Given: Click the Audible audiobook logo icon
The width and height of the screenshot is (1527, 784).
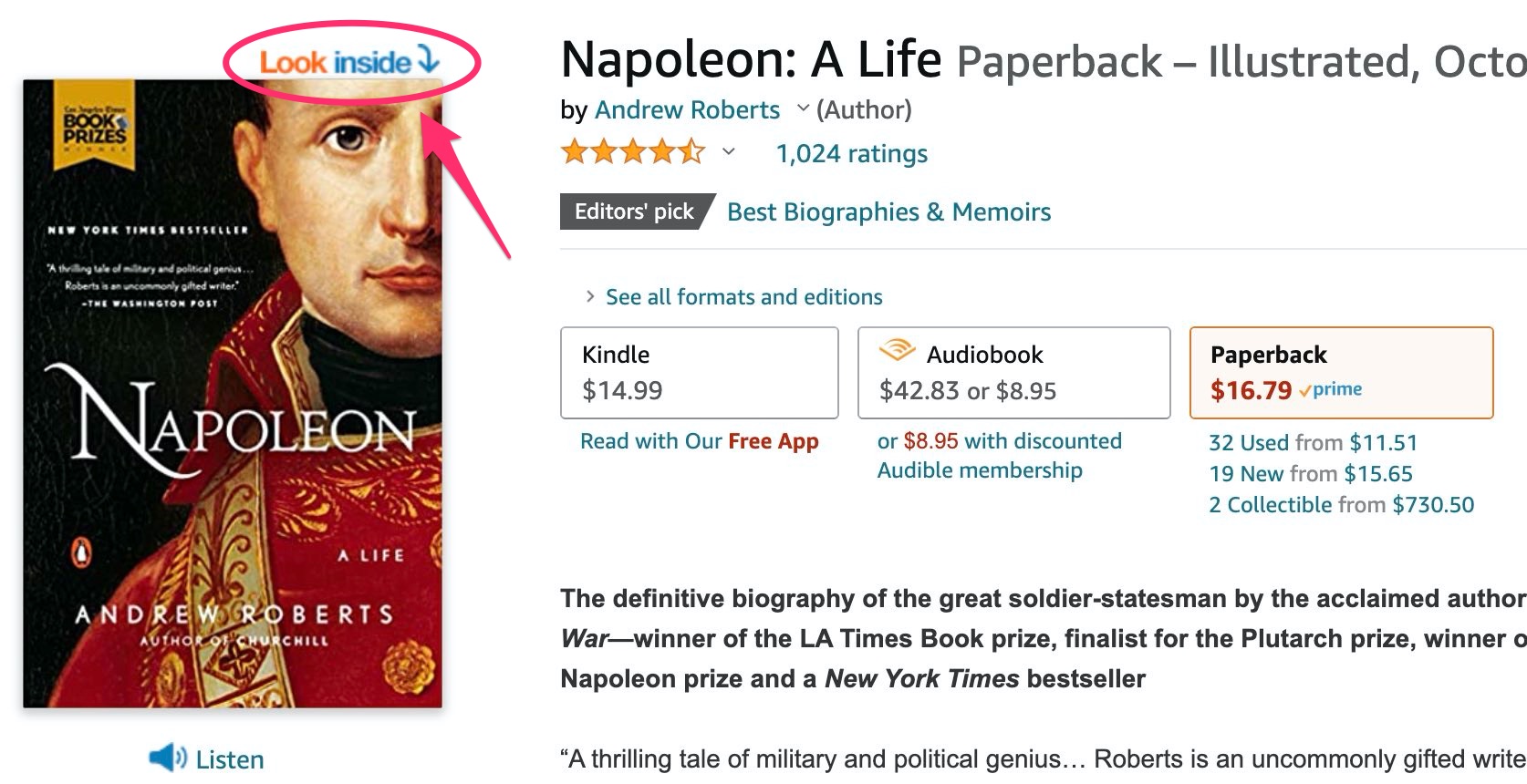Looking at the screenshot, I should point(897,351).
